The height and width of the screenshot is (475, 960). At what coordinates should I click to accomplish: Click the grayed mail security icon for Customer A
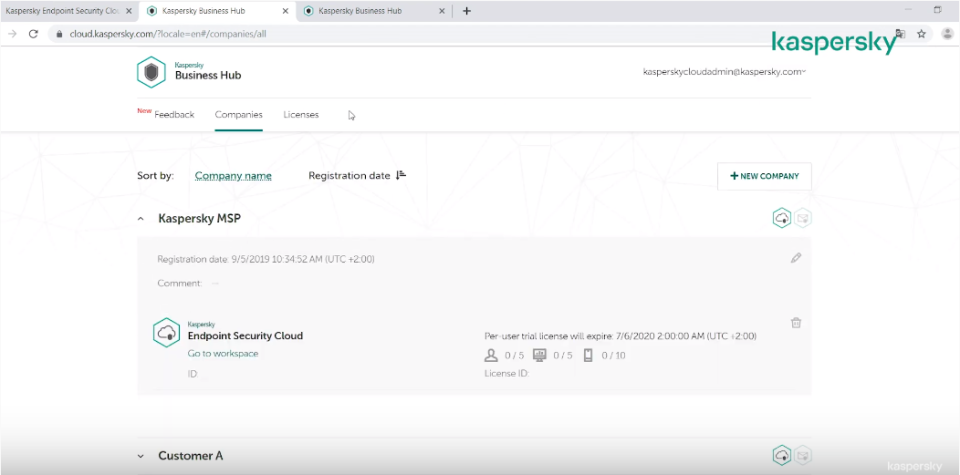click(803, 455)
